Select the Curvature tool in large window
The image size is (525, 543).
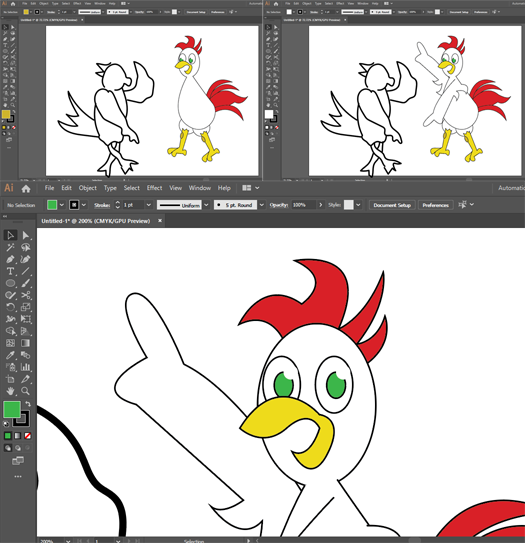click(x=25, y=259)
